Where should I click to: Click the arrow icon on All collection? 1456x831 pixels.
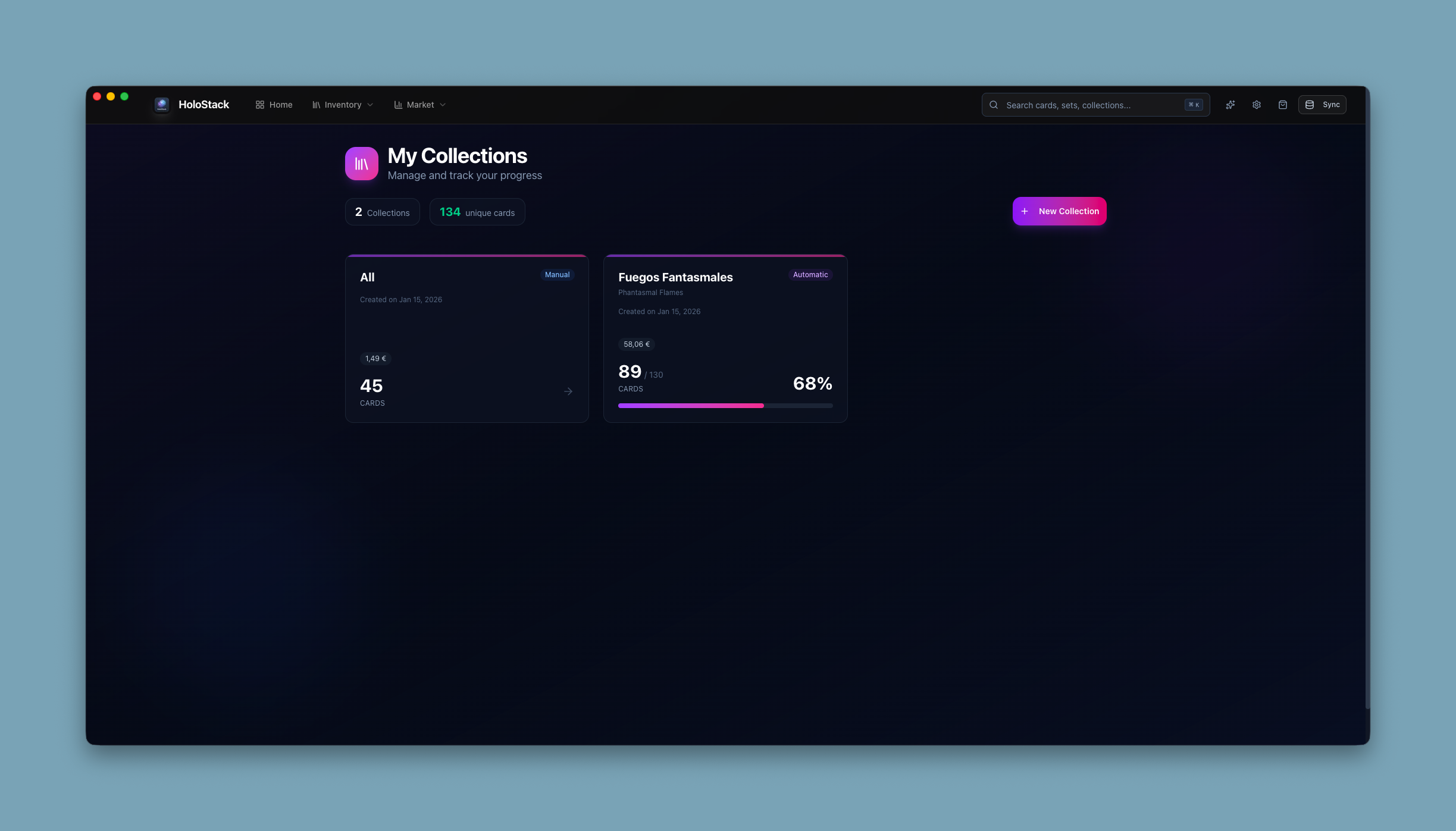tap(568, 391)
